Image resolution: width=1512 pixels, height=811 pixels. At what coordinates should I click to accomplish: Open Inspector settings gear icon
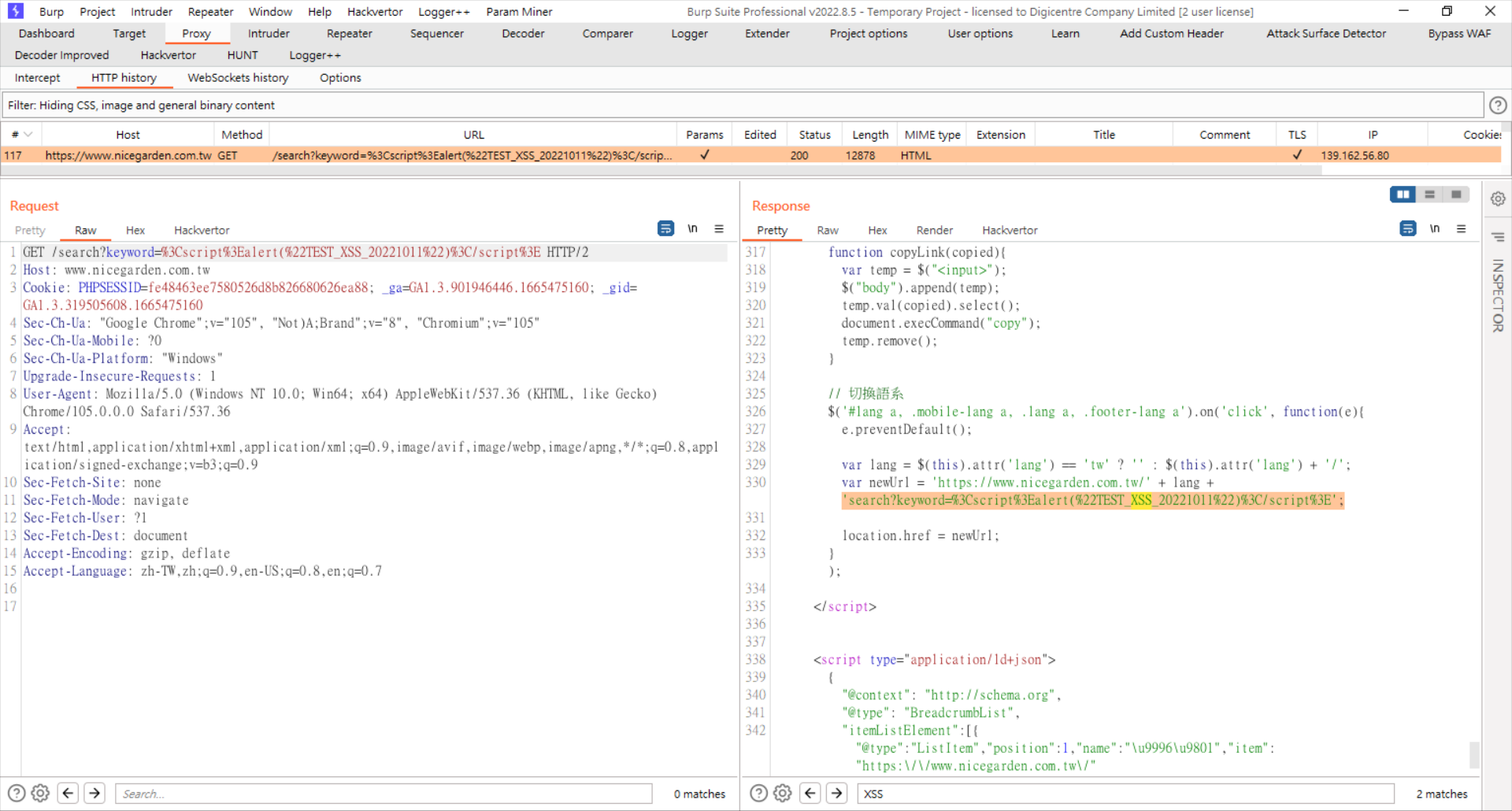pyautogui.click(x=1498, y=198)
